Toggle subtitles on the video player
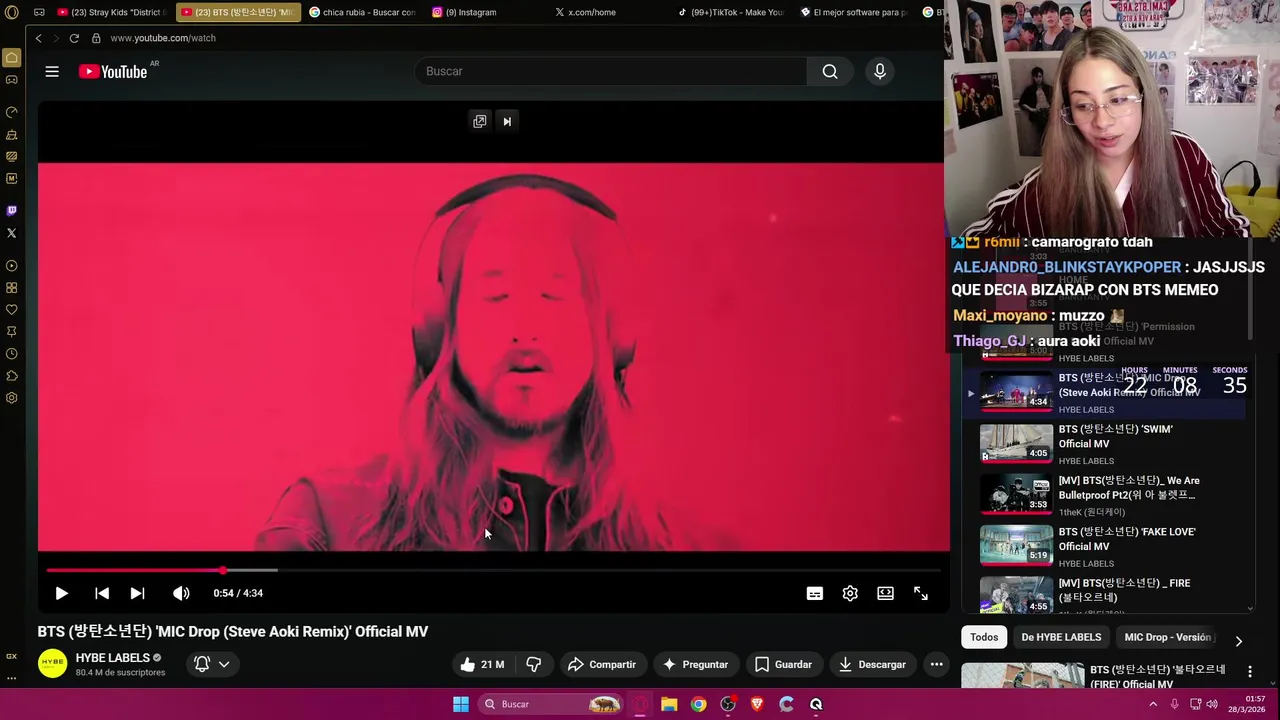Viewport: 1280px width, 720px height. tap(815, 593)
